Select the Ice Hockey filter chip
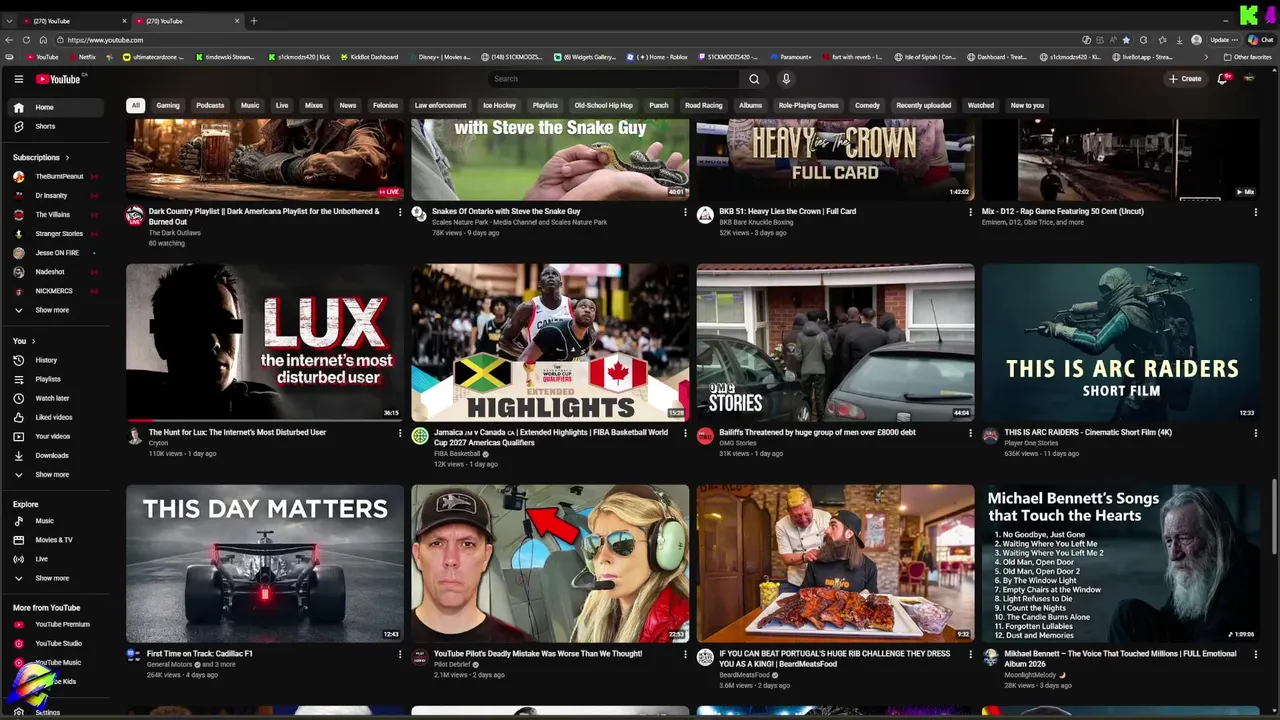Screen dimensions: 1280x720 [x=499, y=105]
